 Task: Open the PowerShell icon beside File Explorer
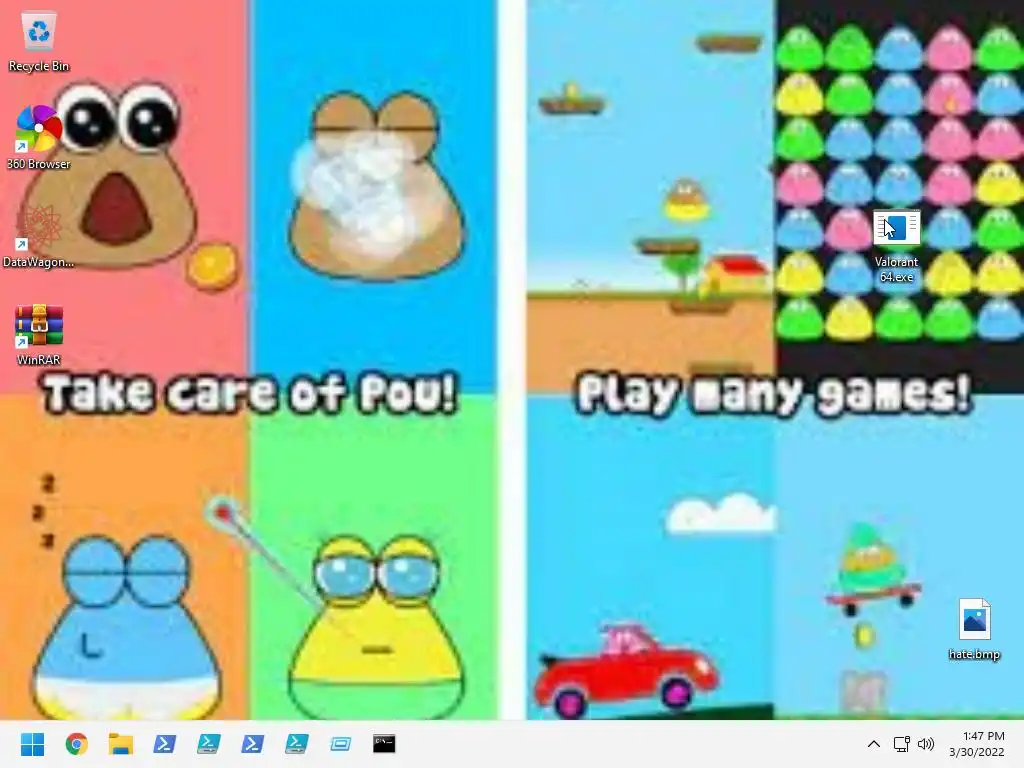click(x=165, y=744)
